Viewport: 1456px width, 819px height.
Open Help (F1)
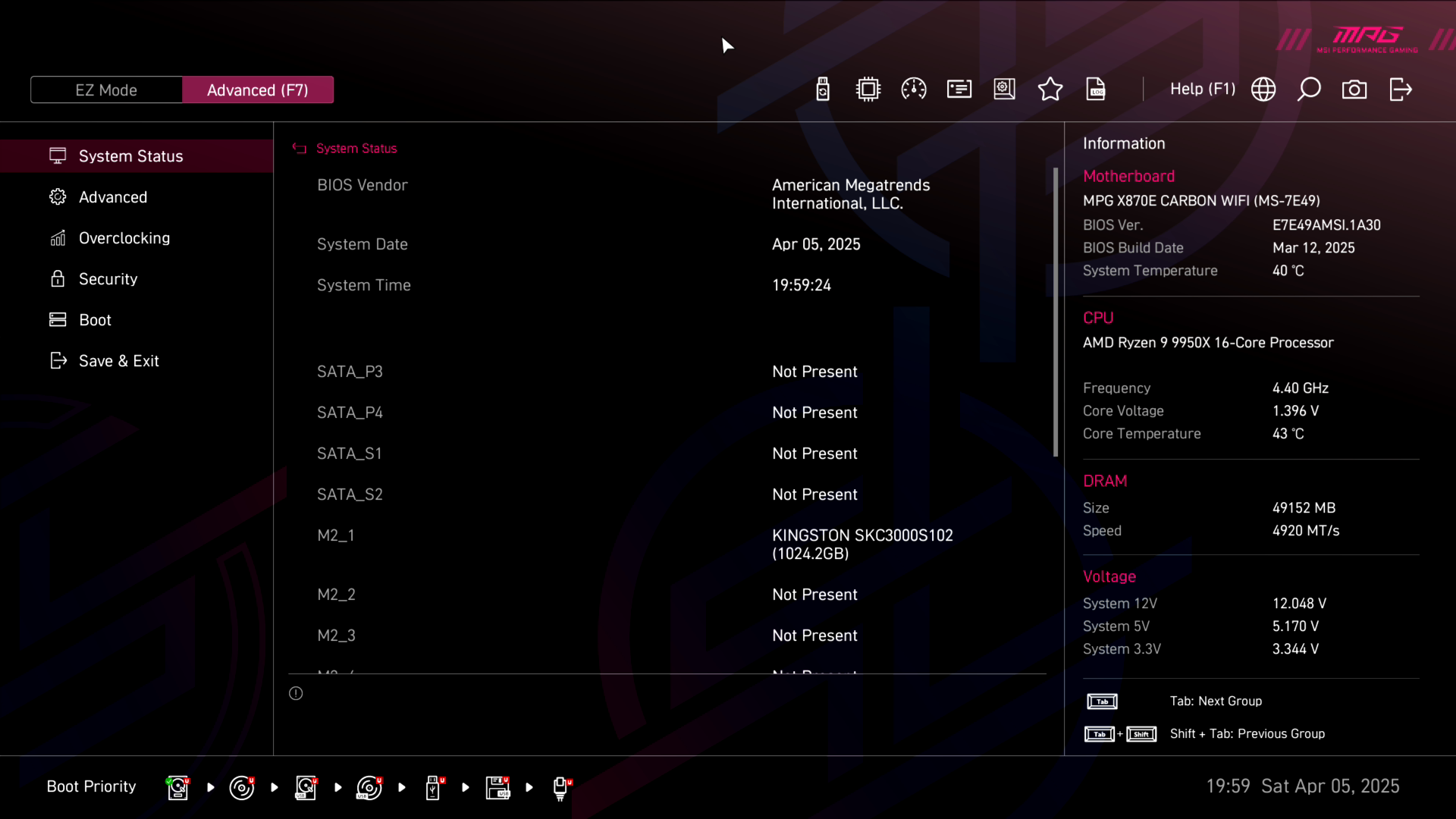coord(1202,89)
